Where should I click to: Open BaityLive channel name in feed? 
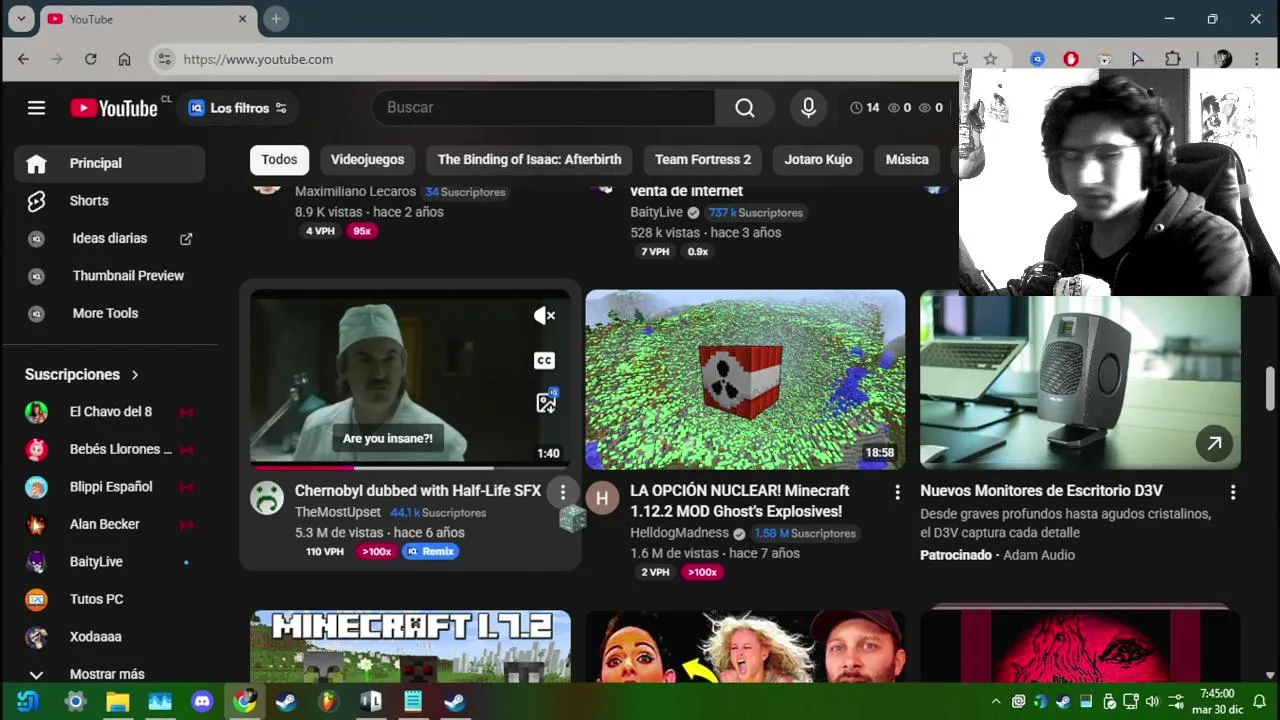(656, 212)
